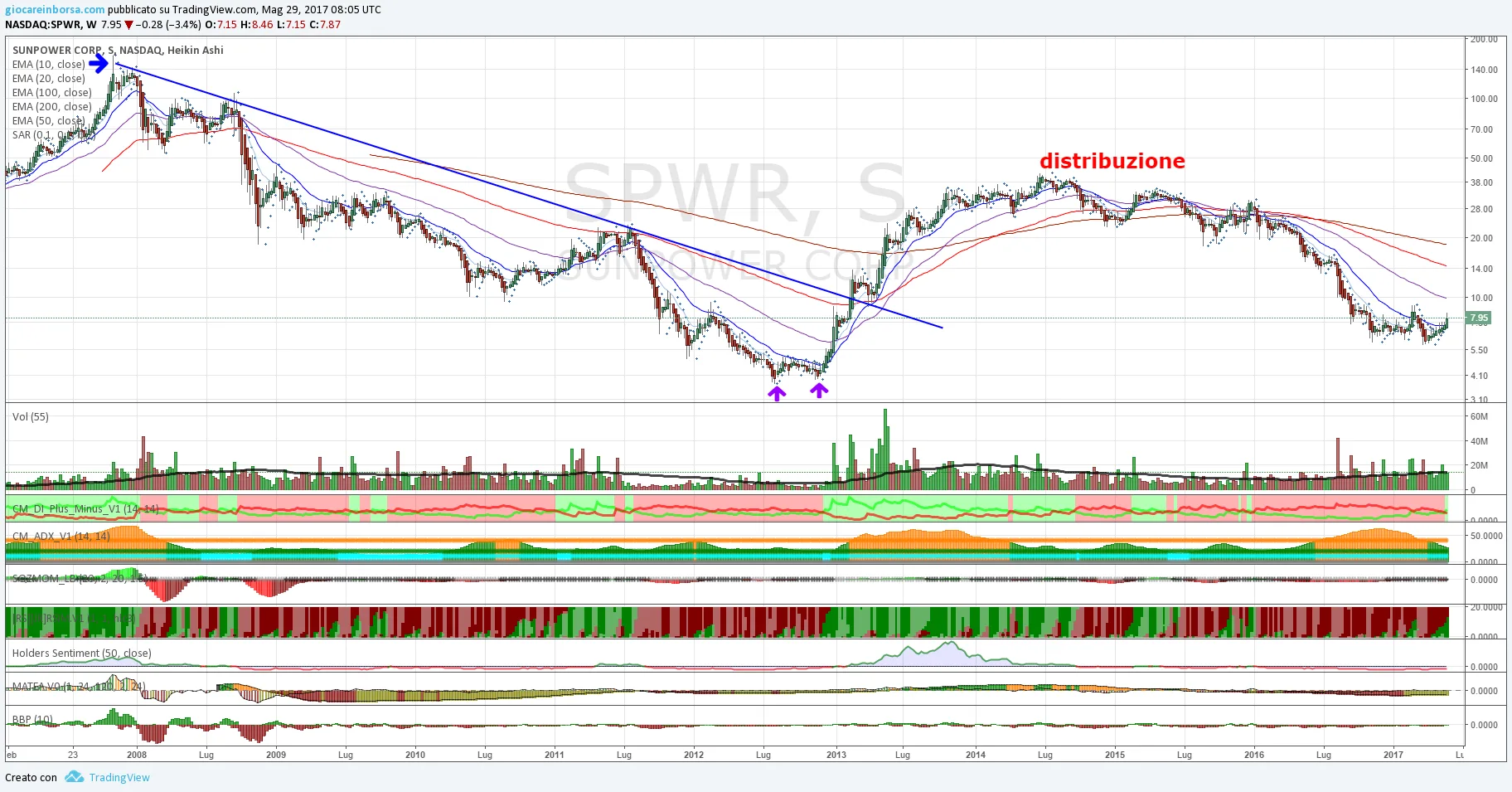Click the high value H:8.46
This screenshot has height=792, width=1512.
tap(256, 25)
